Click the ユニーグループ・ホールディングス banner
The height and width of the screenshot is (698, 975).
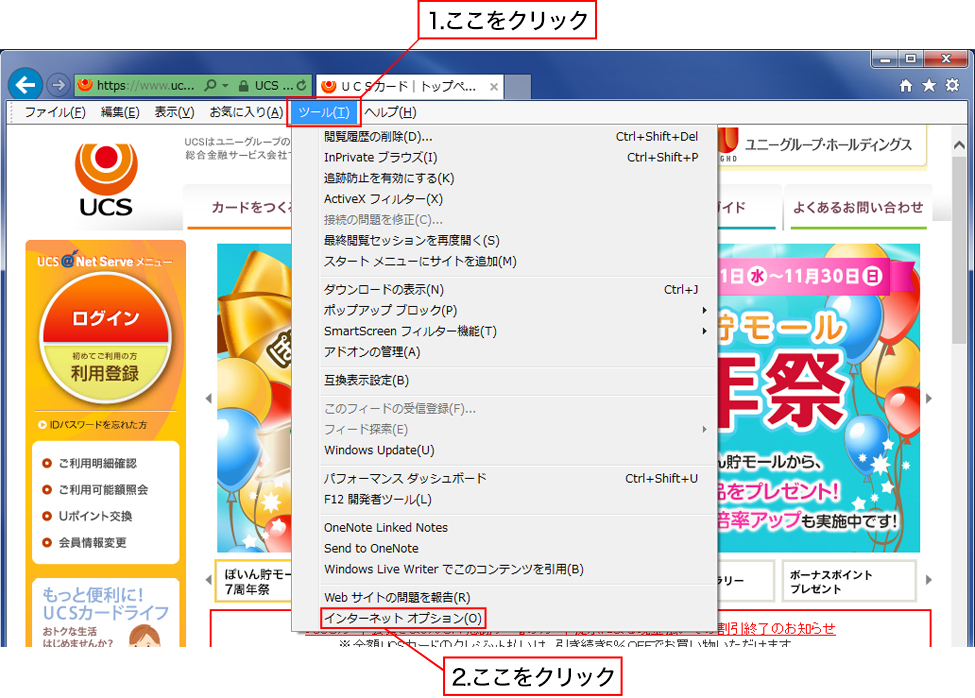(822, 146)
